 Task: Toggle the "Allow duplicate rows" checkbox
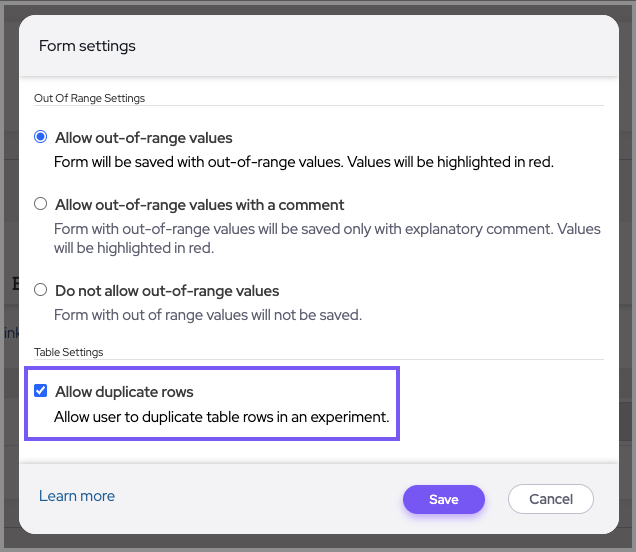pyautogui.click(x=41, y=391)
